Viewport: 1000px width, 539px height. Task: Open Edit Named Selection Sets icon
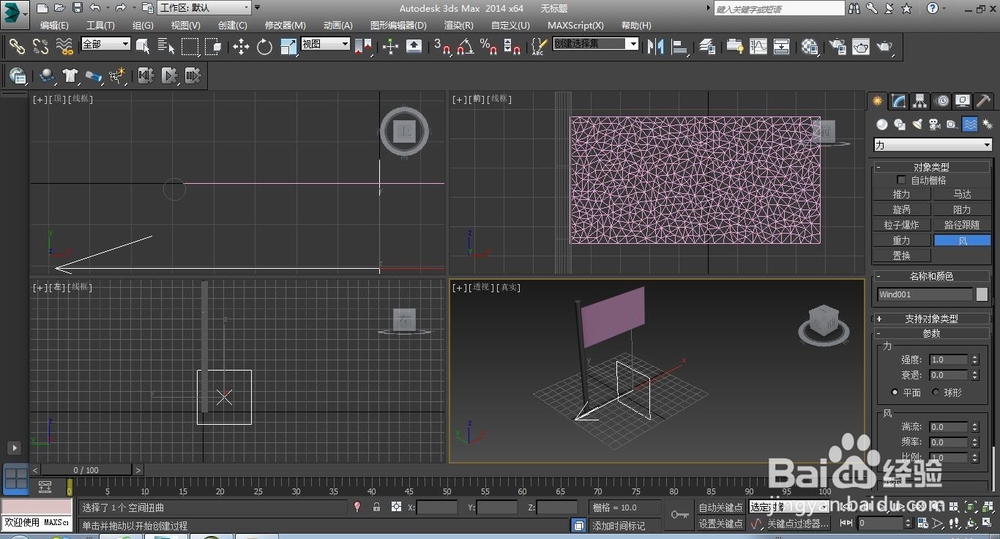tap(539, 46)
